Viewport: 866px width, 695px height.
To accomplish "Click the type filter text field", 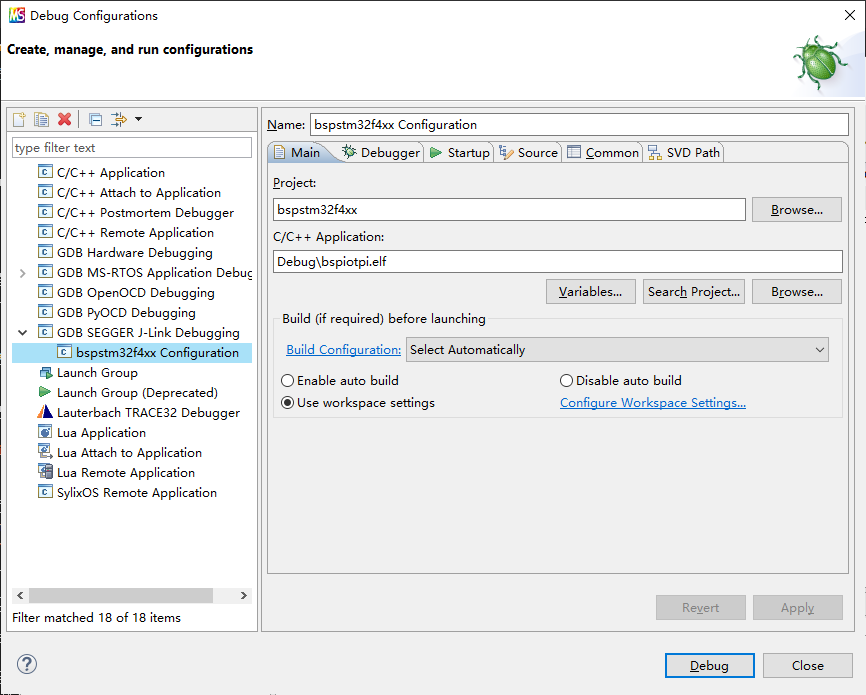I will tap(131, 147).
